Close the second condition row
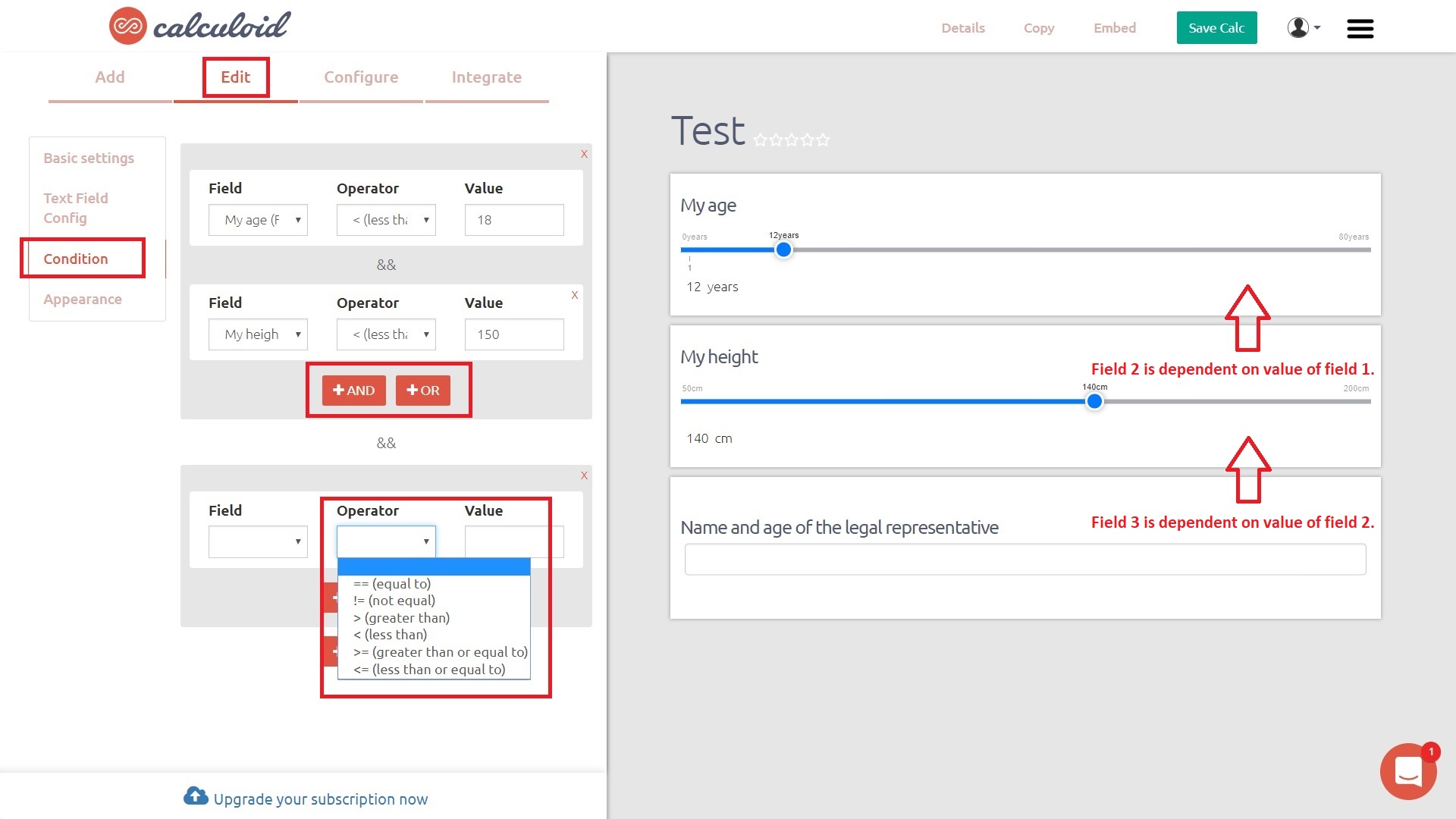1456x819 pixels. click(x=575, y=295)
